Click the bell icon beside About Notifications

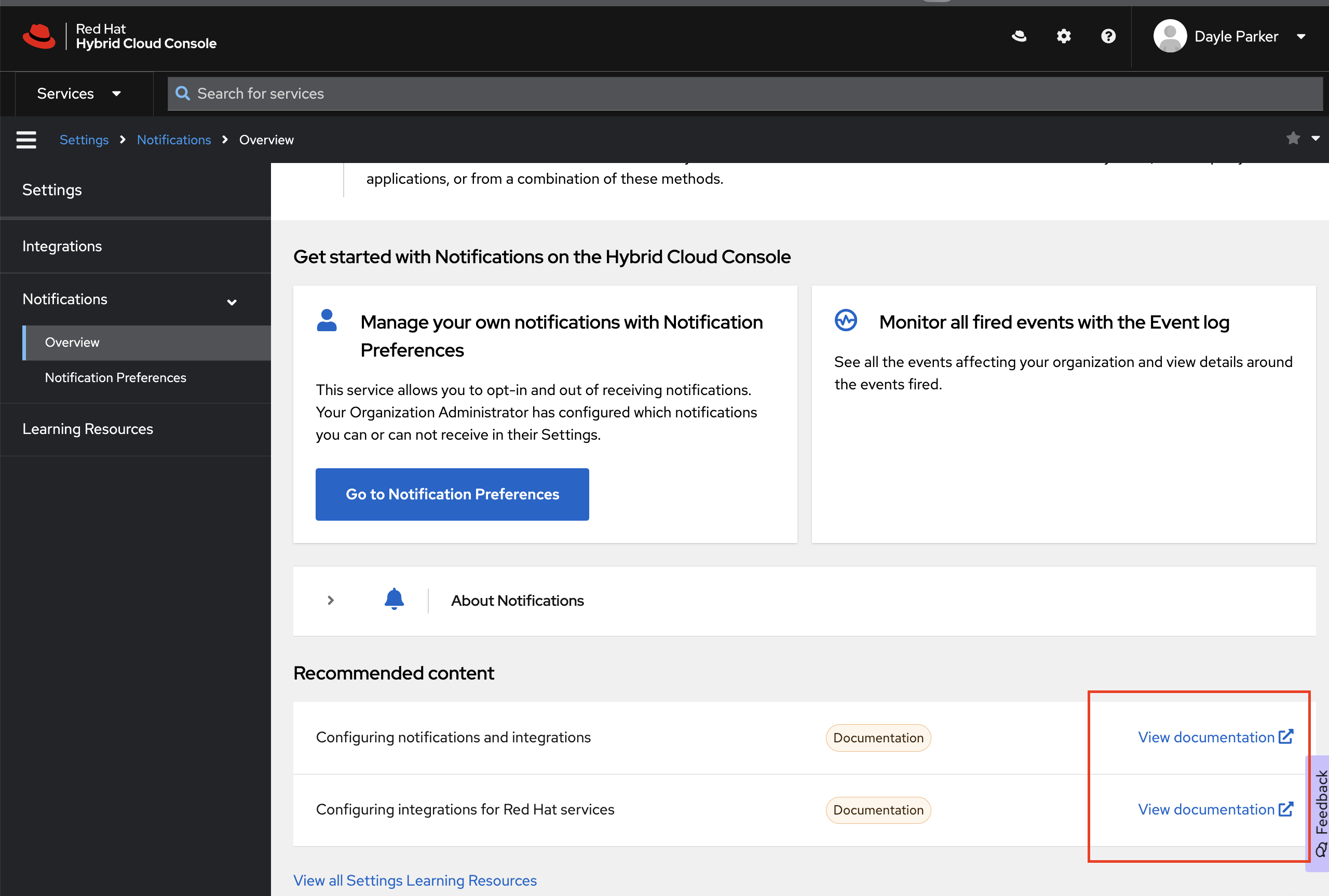pyautogui.click(x=394, y=600)
